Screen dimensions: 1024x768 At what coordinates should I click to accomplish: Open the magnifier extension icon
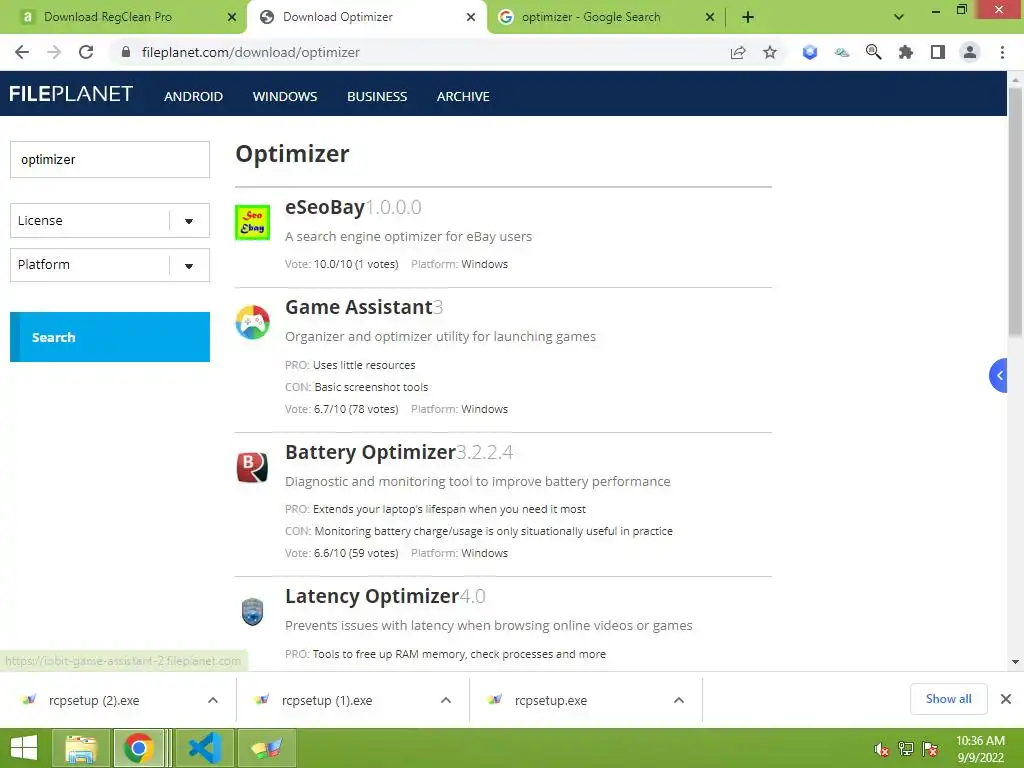coord(874,52)
